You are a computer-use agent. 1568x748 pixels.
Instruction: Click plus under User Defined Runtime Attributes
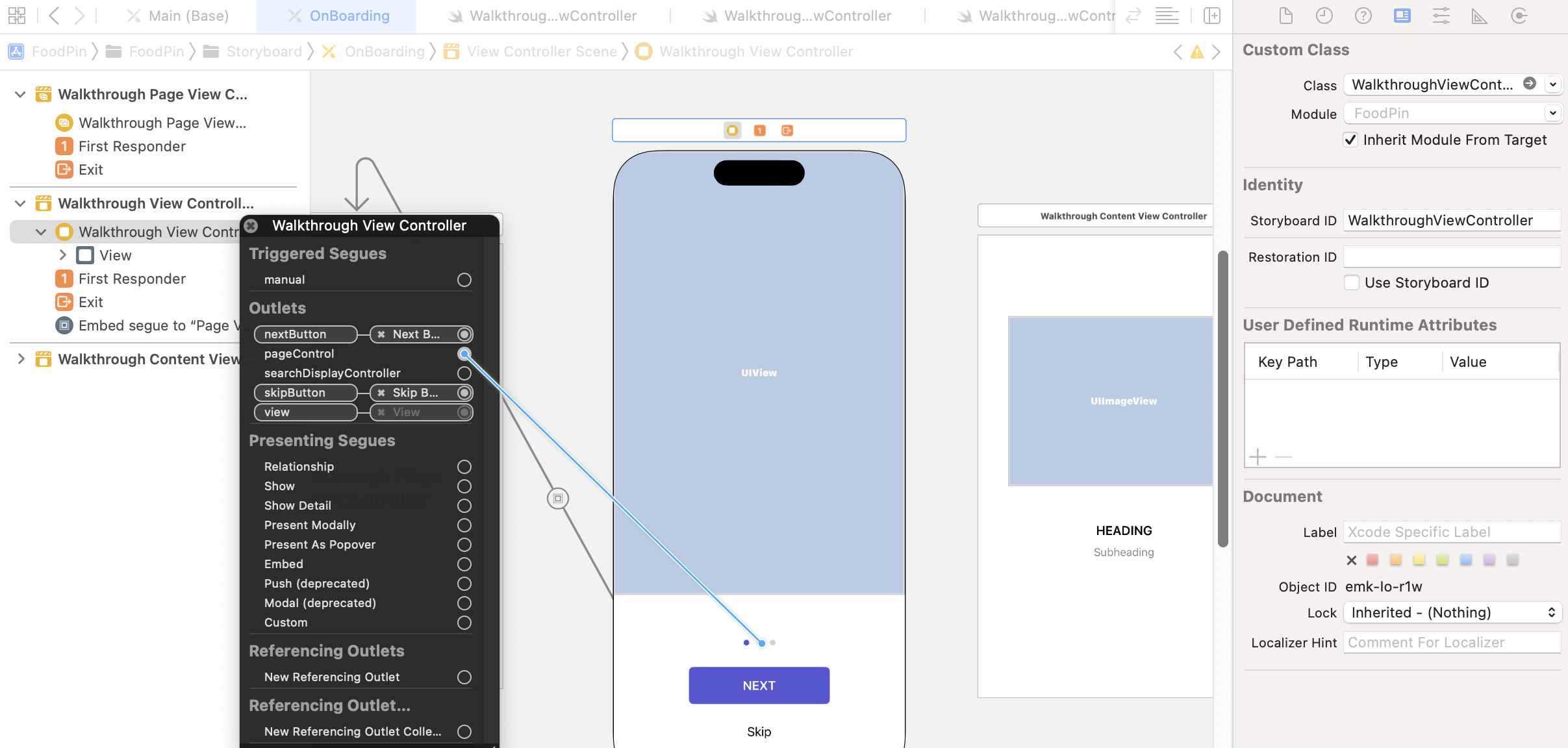click(x=1258, y=456)
